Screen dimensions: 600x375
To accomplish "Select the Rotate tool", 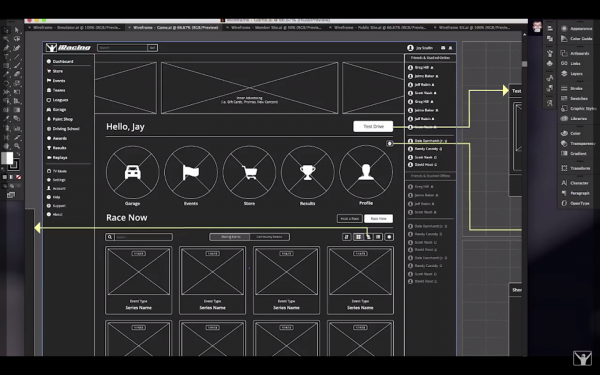I will coord(6,83).
